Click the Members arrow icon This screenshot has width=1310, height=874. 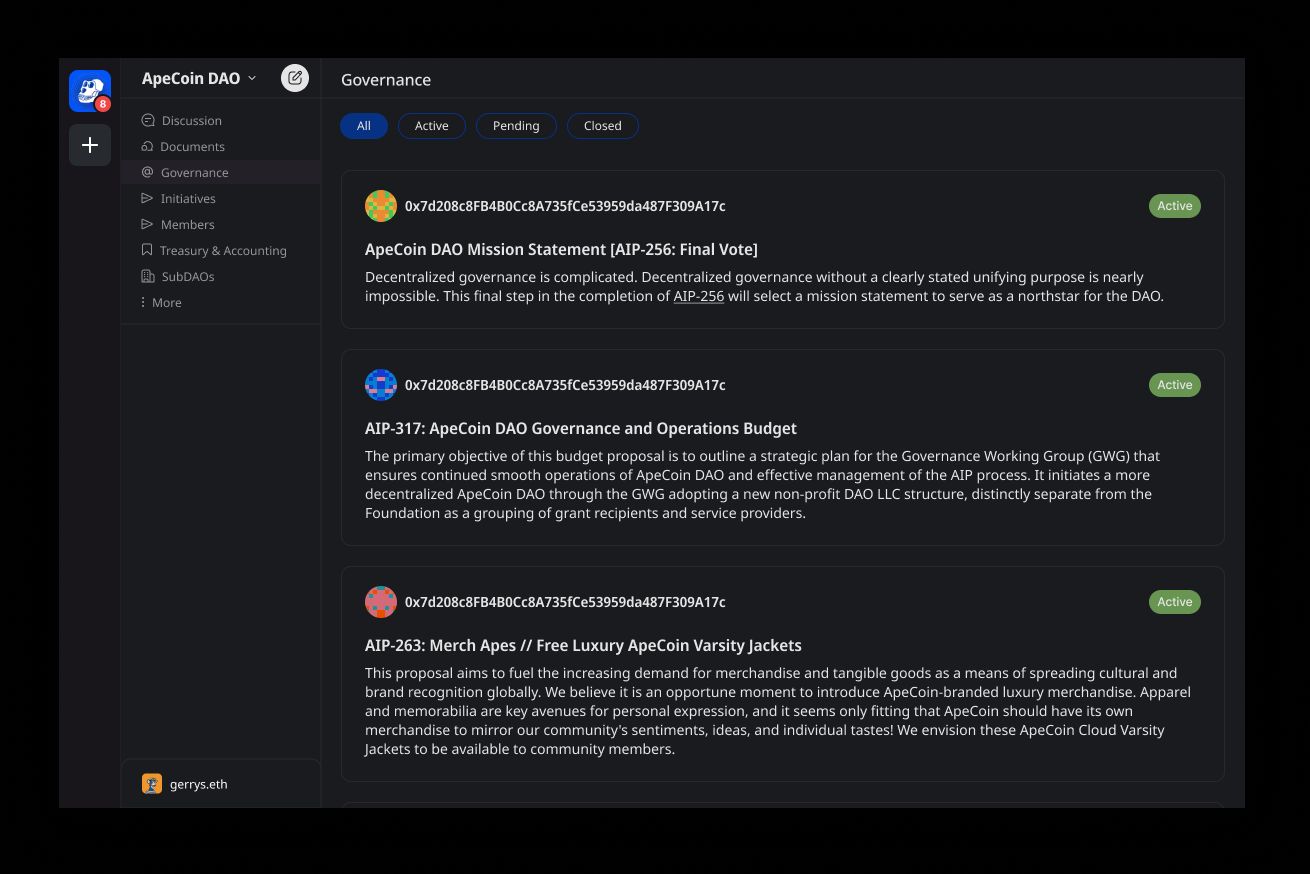point(147,224)
